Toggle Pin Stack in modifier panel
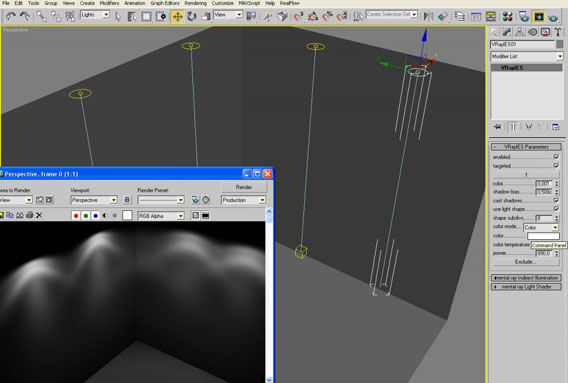Image resolution: width=568 pixels, height=383 pixels. pos(497,127)
